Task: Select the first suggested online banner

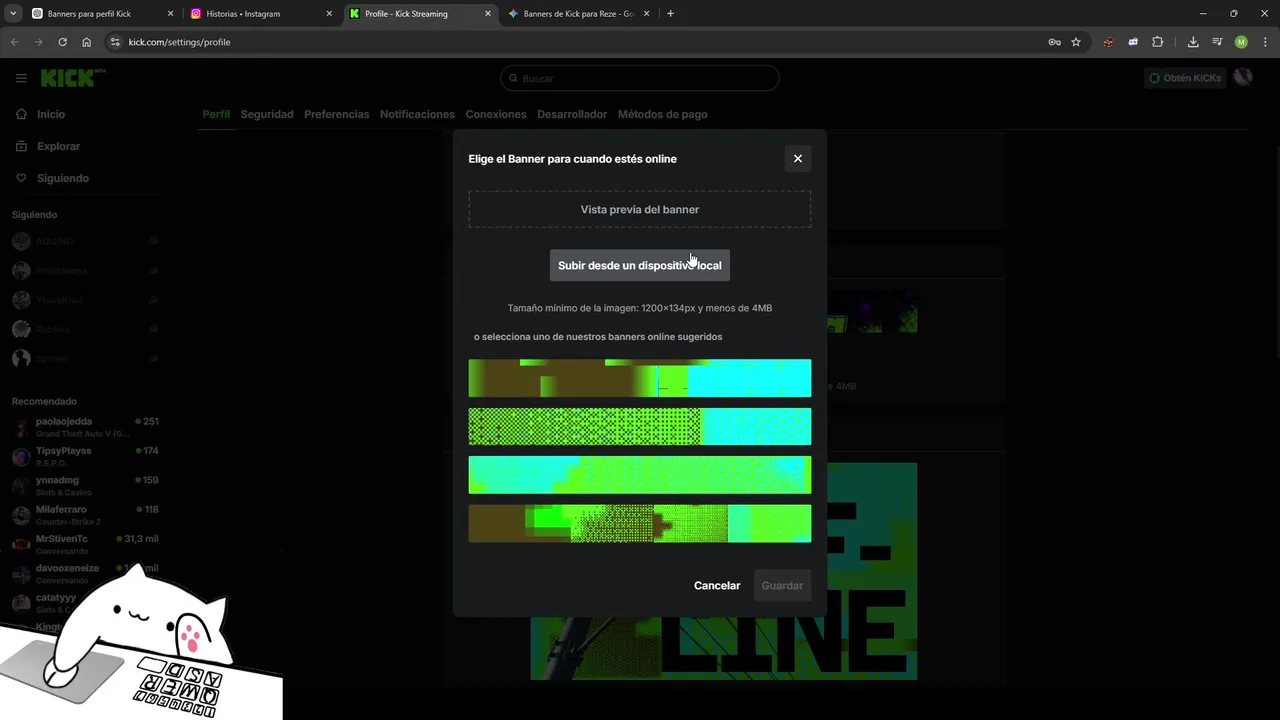Action: coord(640,378)
